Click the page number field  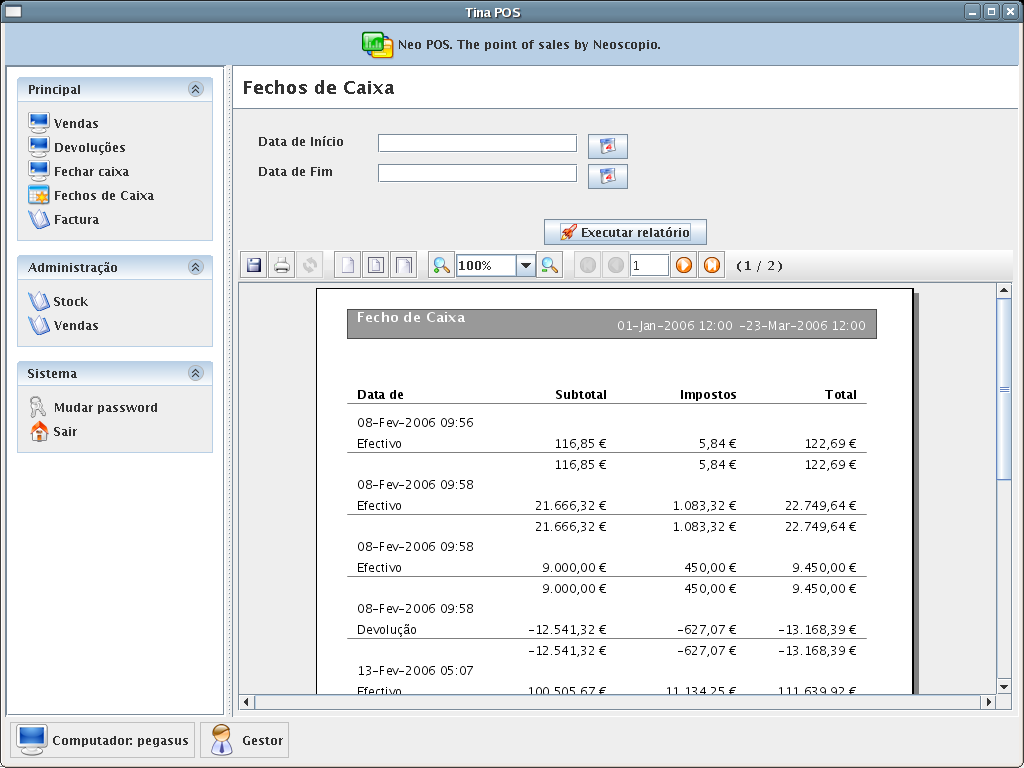click(649, 265)
